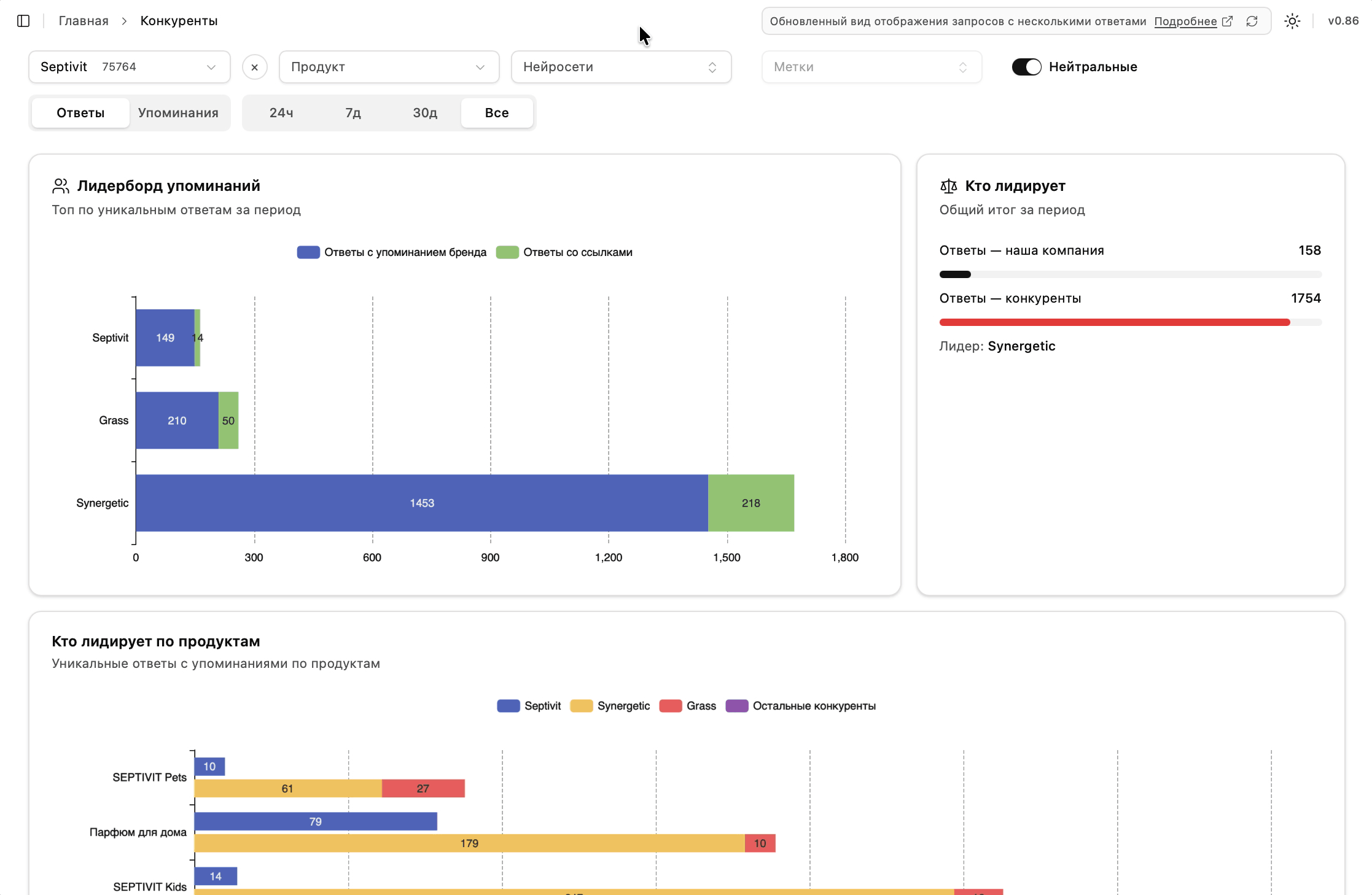
Task: Open the Подробнее link
Action: click(x=1185, y=21)
